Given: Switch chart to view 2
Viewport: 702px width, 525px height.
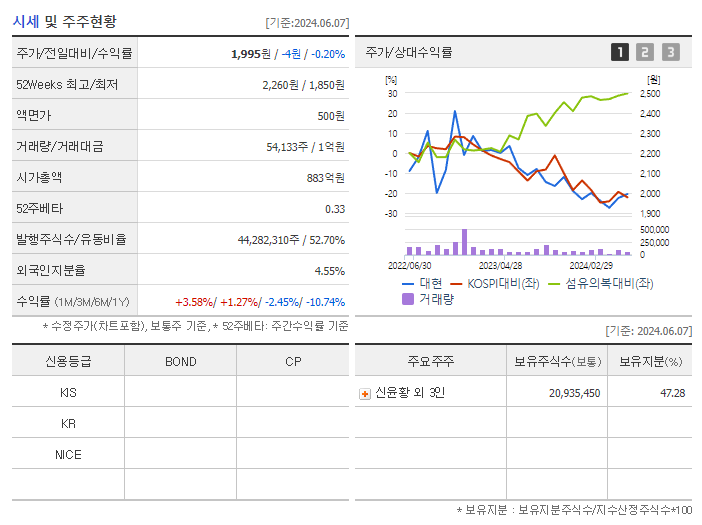Looking at the screenshot, I should click(645, 52).
